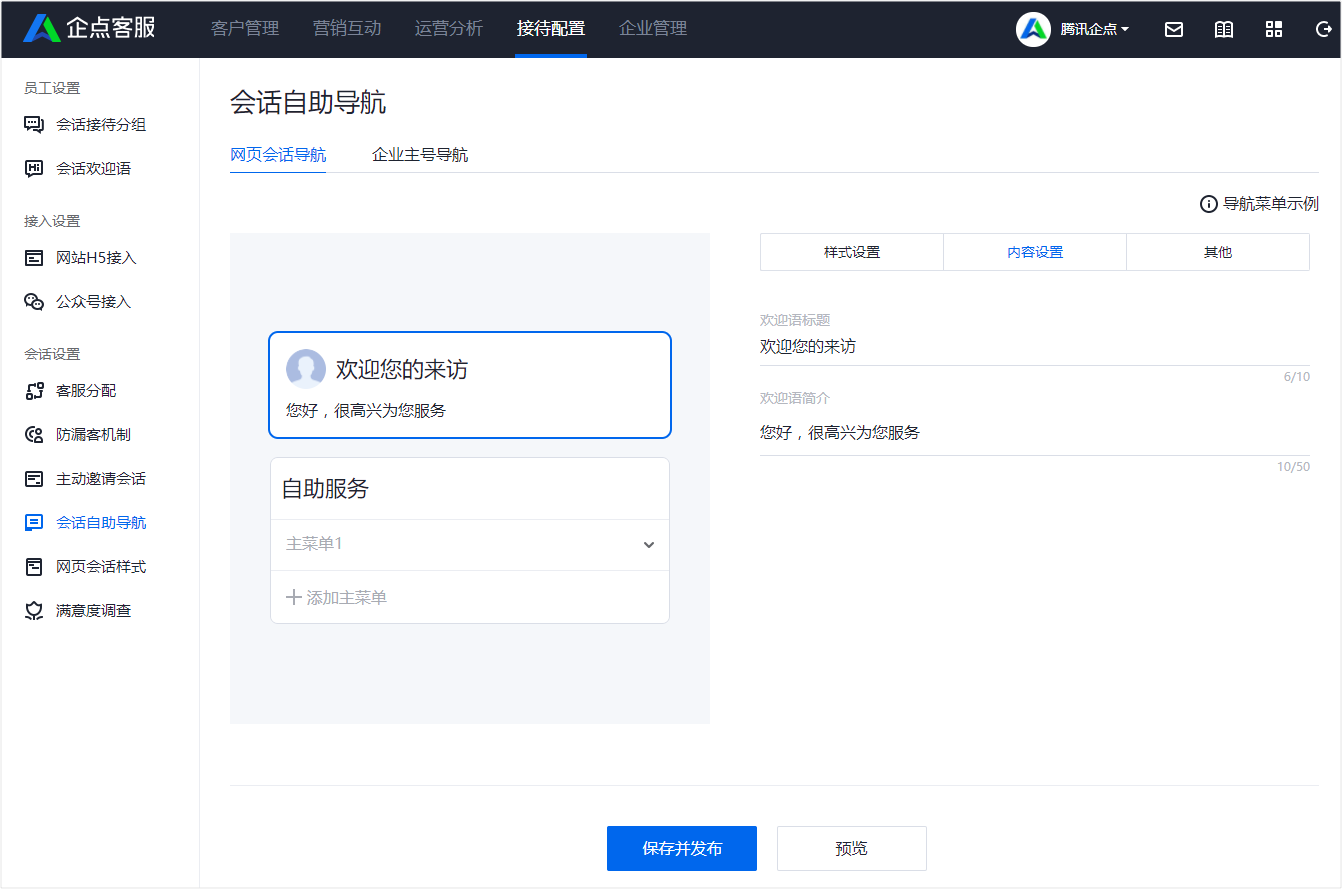Go to 满意度调查 in sidebar

94,611
